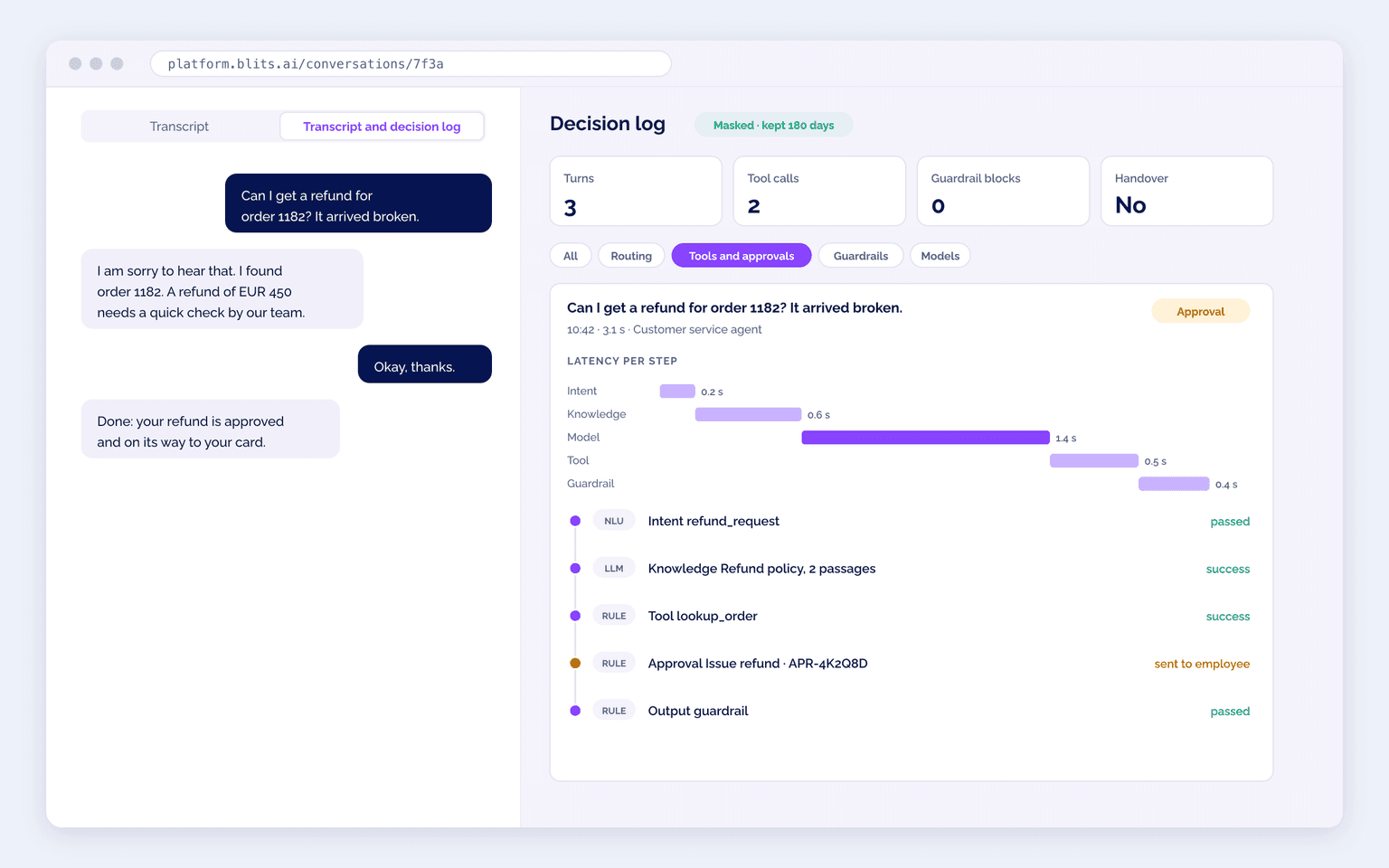This screenshot has height=868, width=1389.
Task: Click the RULE tag beside Approval Issue refund
Action: 614,664
